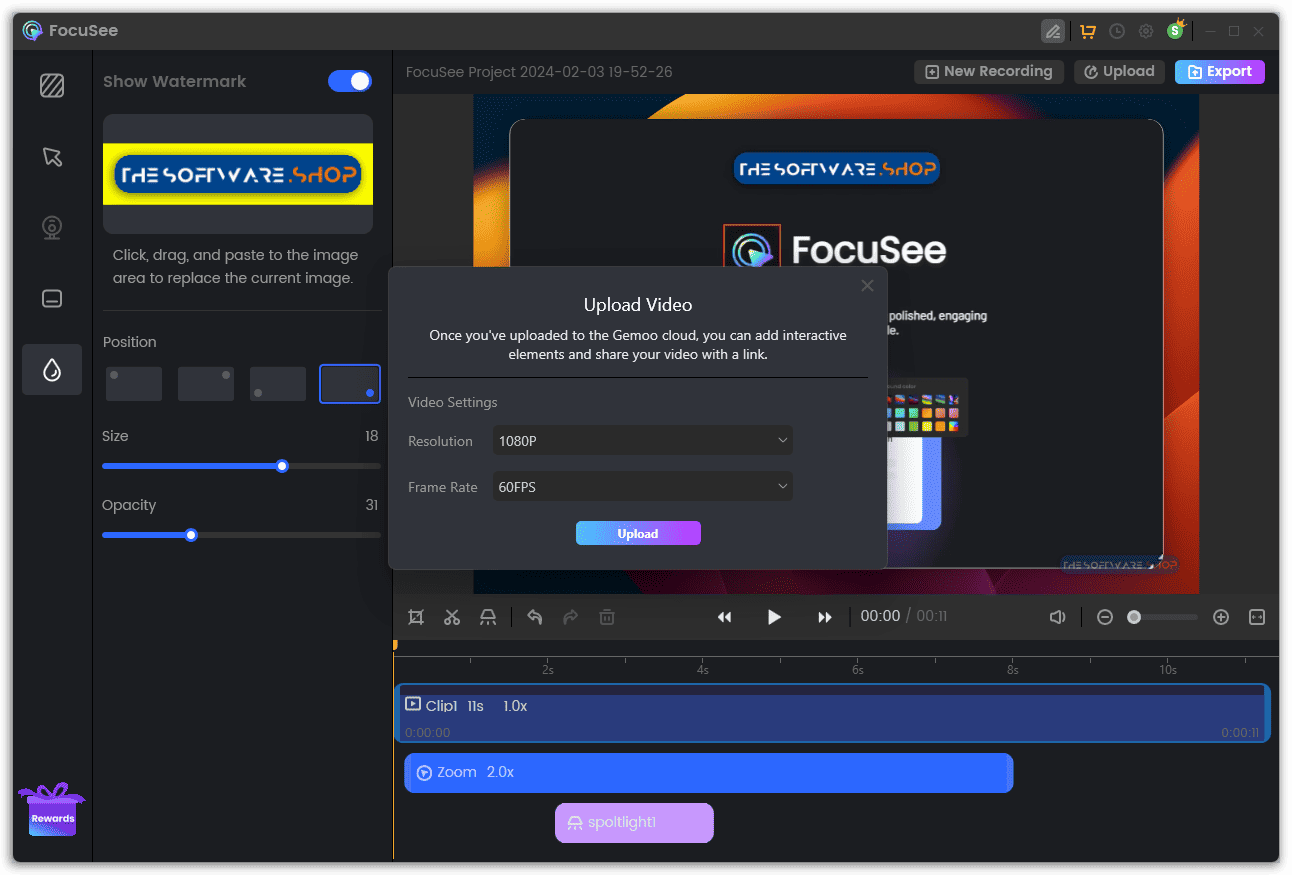Viewport: 1292px width, 875px height.
Task: Set watermark position to top-right
Action: 206,384
